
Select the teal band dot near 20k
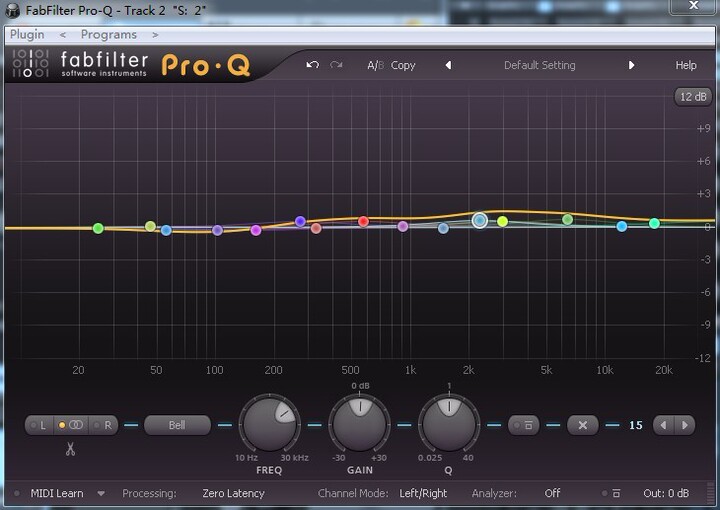[x=654, y=223]
